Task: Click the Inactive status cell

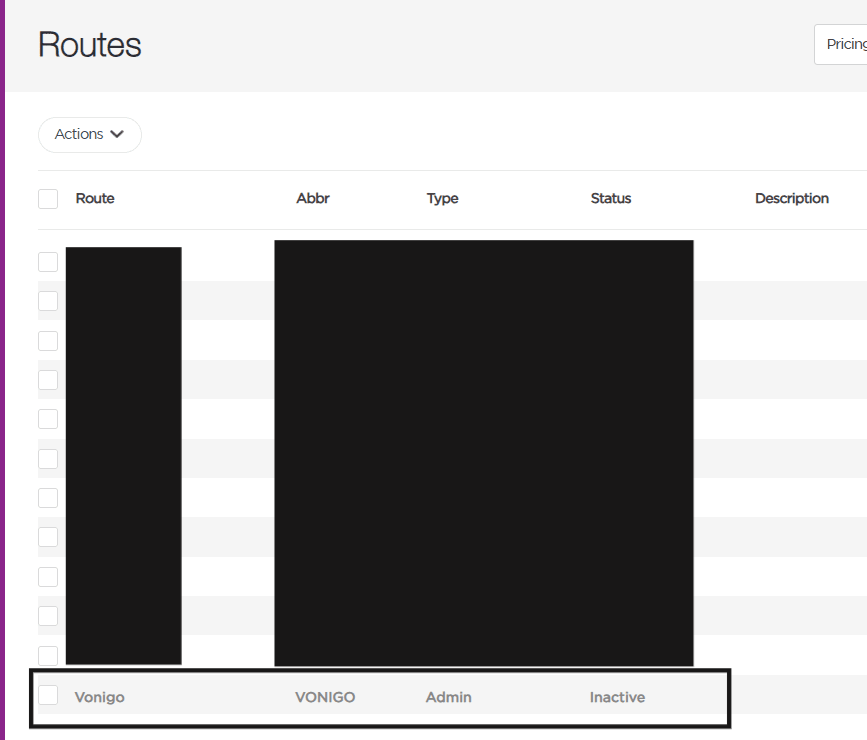Action: (x=617, y=697)
